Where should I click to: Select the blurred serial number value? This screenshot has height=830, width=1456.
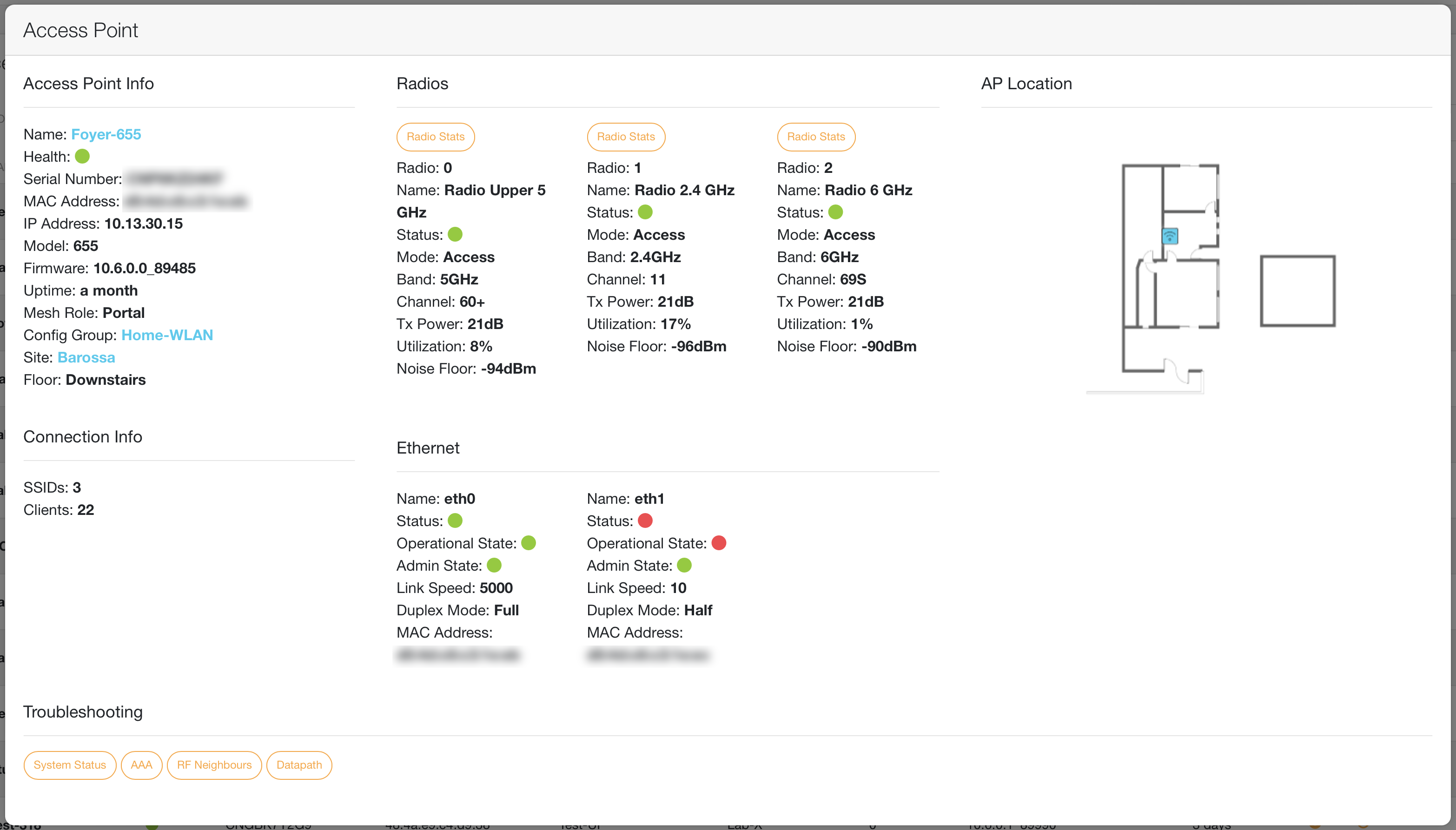click(x=174, y=179)
